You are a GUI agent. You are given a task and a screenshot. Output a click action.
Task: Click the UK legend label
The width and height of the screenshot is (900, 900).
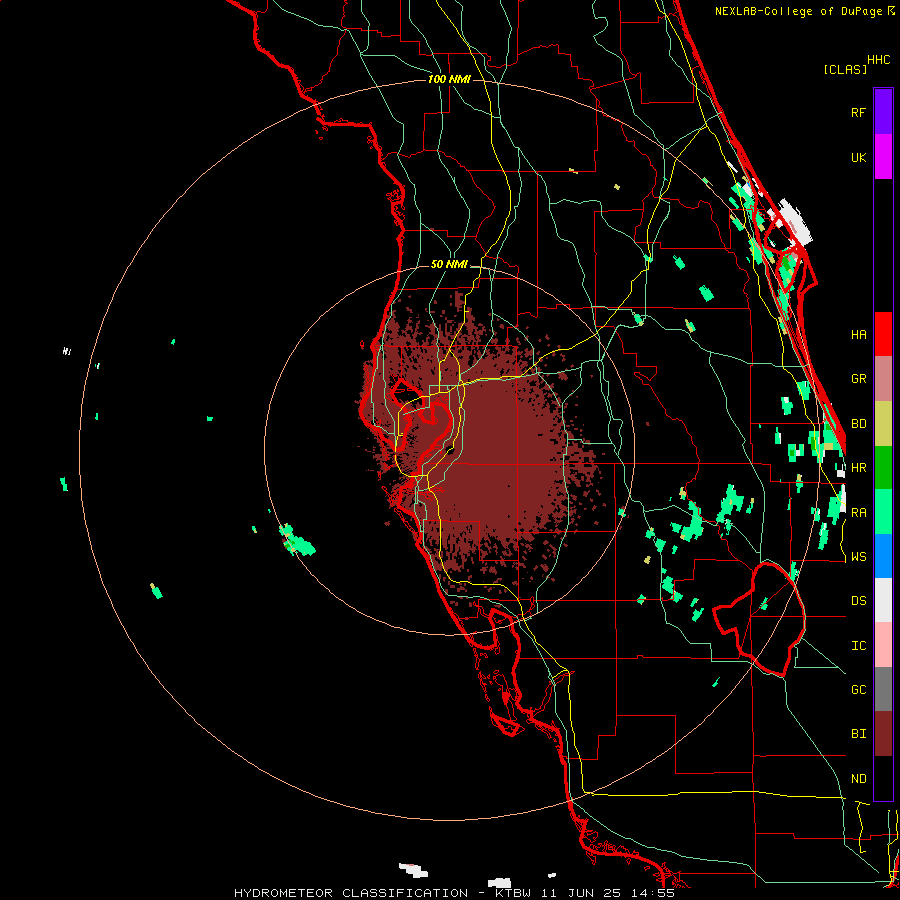point(859,157)
